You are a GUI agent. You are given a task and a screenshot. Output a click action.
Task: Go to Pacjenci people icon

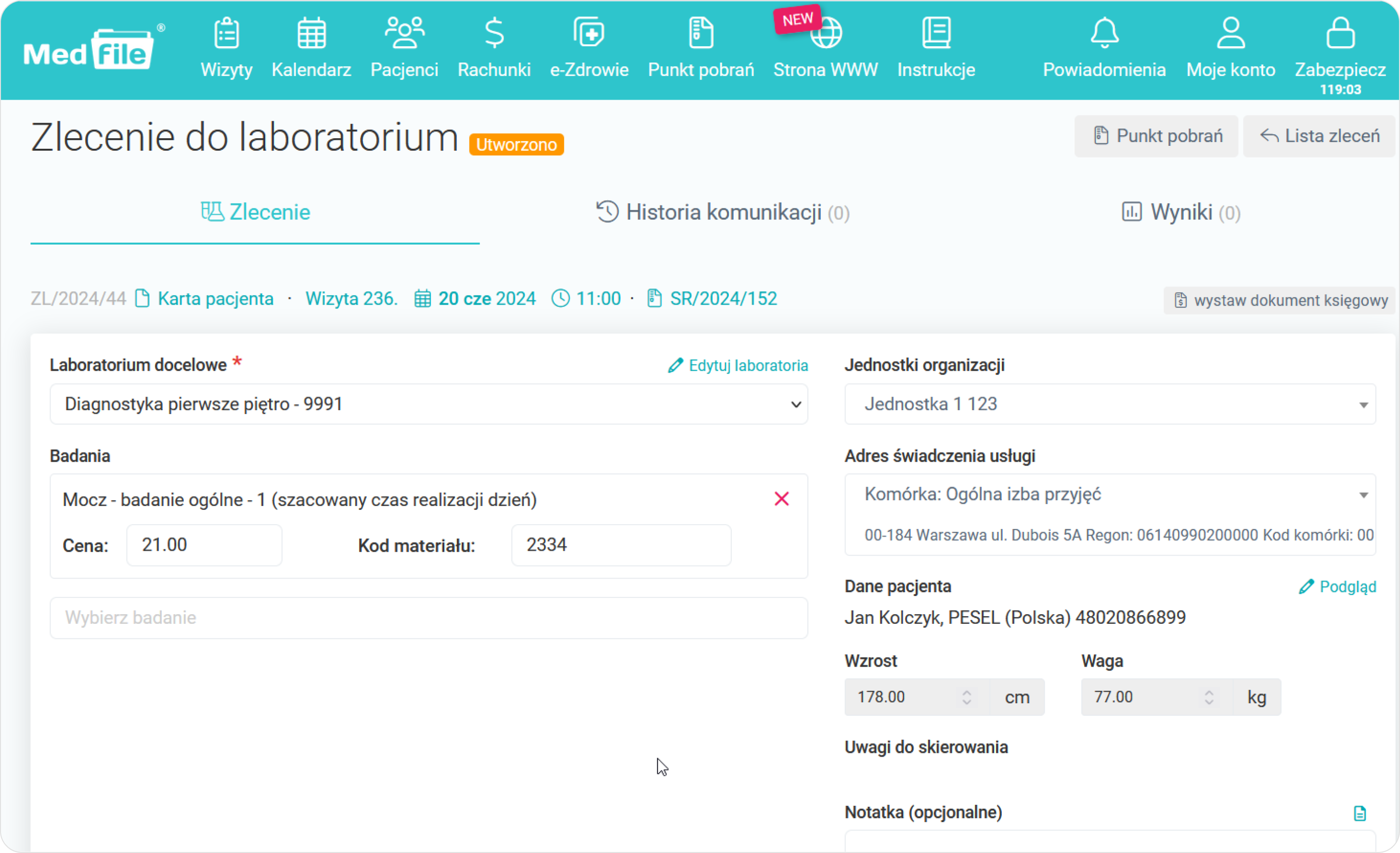[x=404, y=33]
